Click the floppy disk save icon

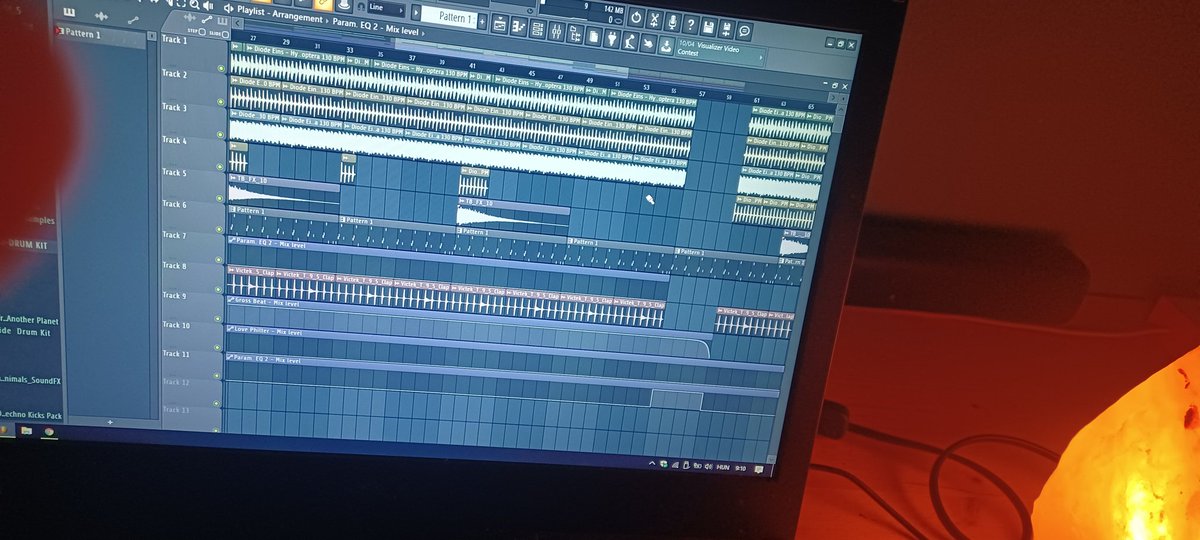708,26
